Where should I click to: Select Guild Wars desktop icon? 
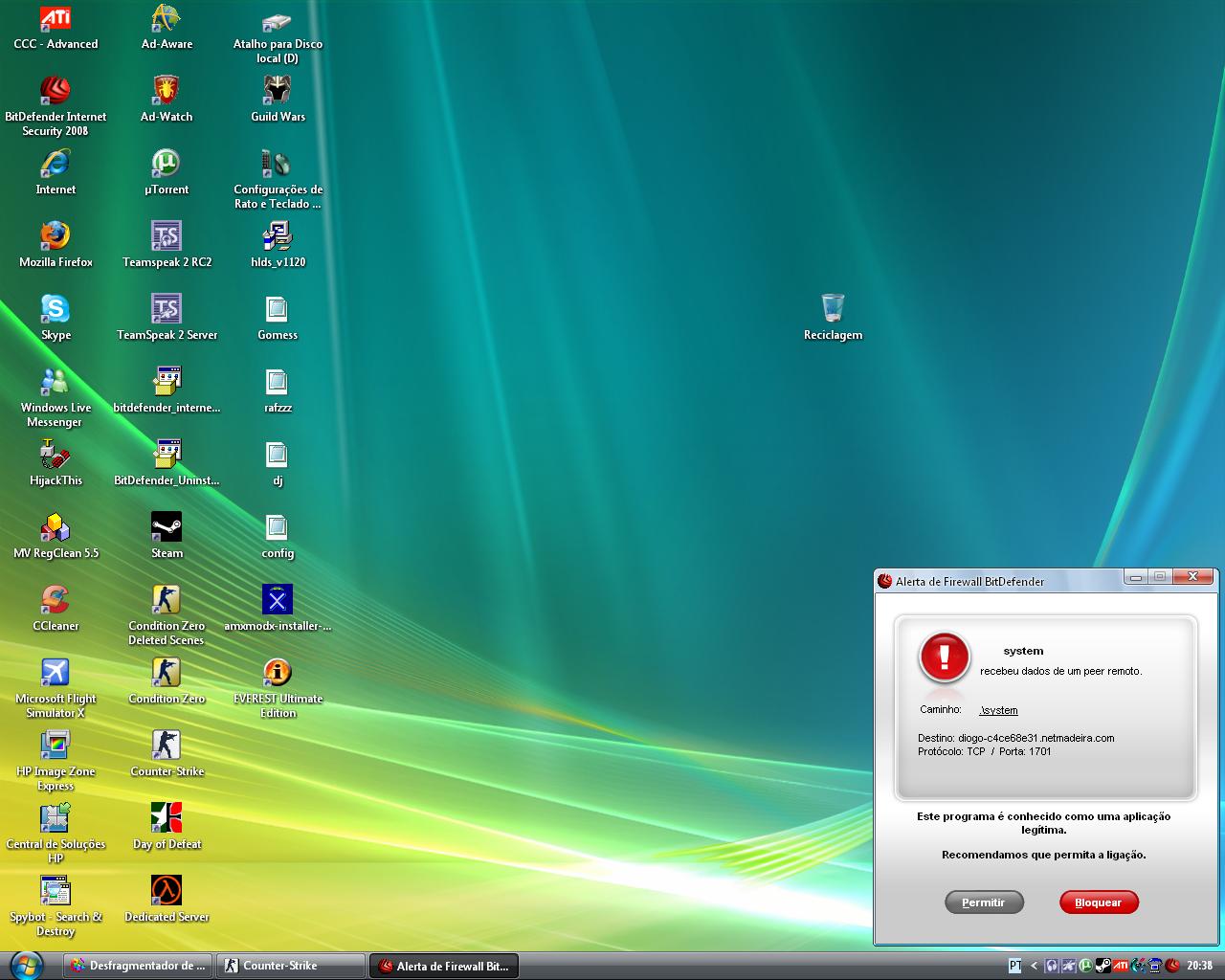pyautogui.click(x=278, y=100)
